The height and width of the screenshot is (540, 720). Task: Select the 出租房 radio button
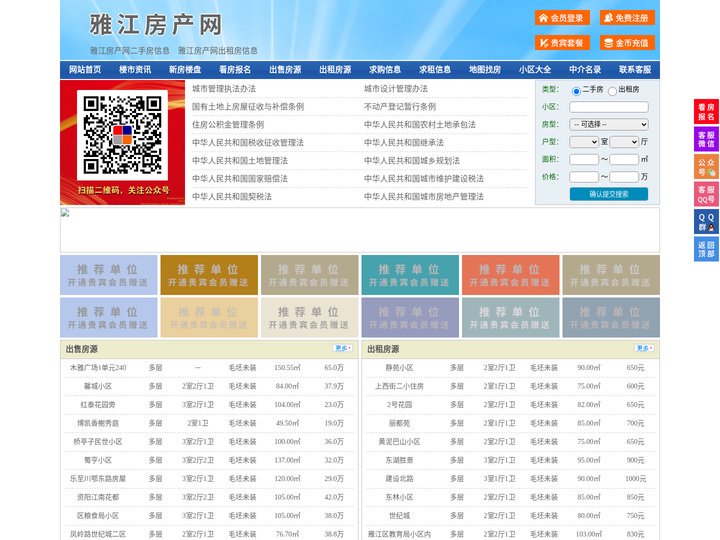[612, 91]
